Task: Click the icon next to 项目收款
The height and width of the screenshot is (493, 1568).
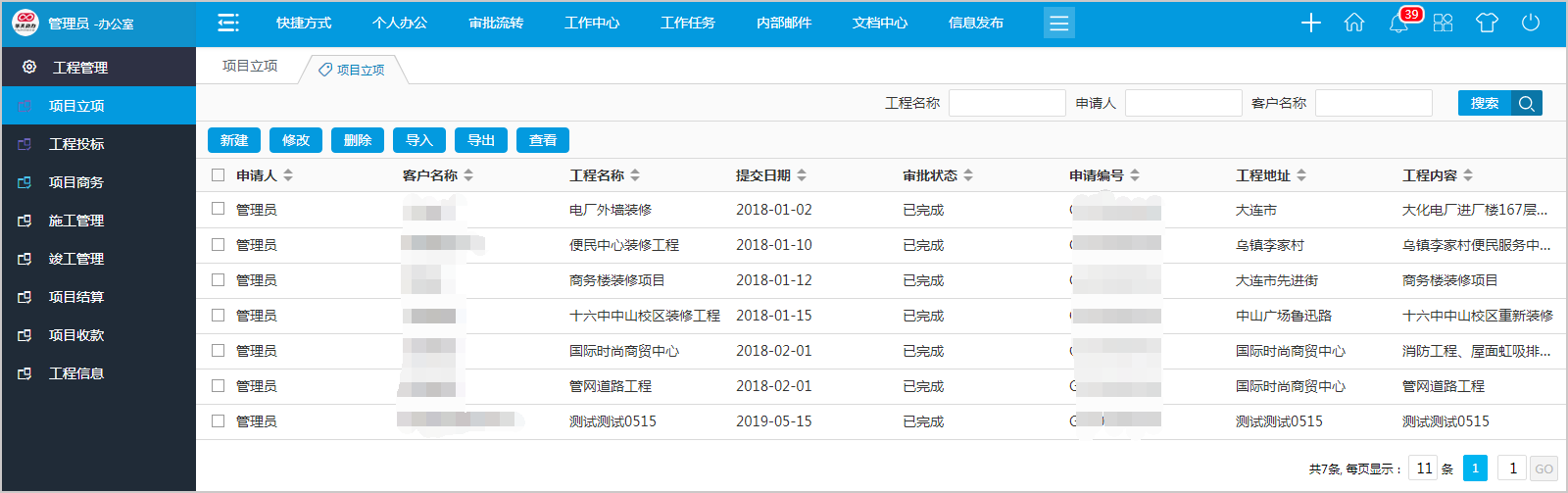Action: 25,335
